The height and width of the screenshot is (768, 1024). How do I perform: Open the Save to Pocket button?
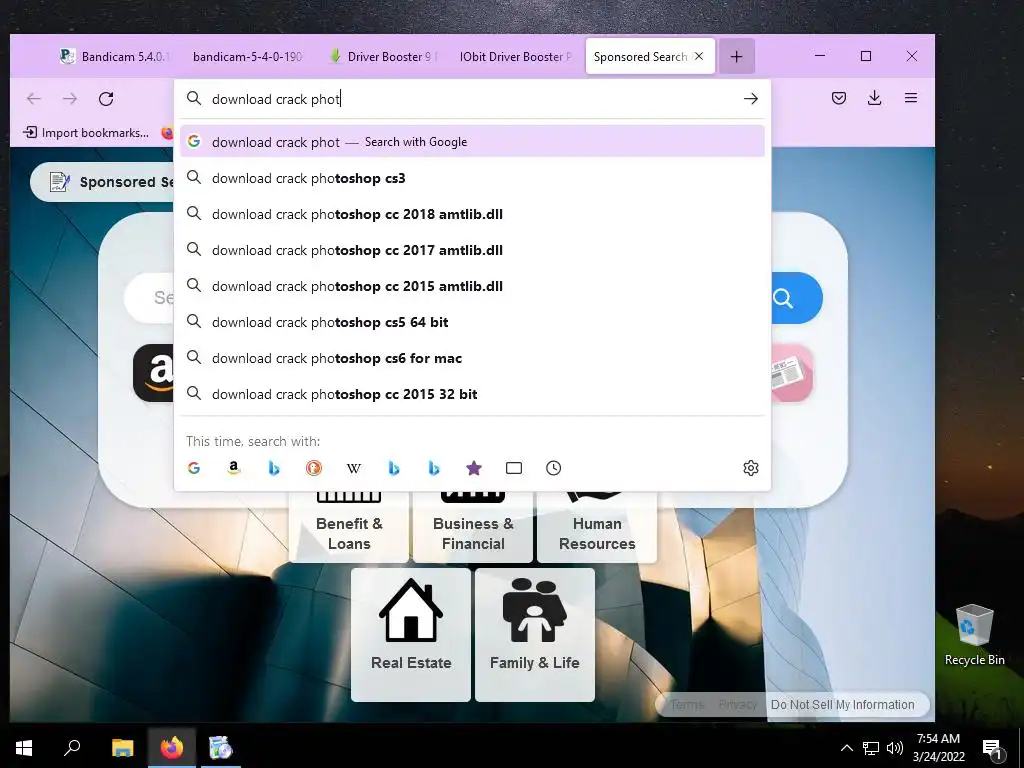839,98
